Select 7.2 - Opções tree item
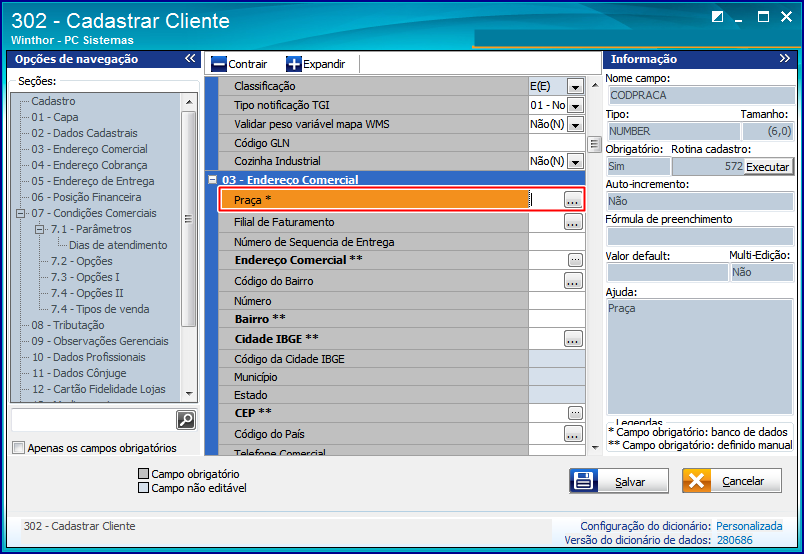Screen dimensions: 804x554 pyautogui.click(x=82, y=261)
